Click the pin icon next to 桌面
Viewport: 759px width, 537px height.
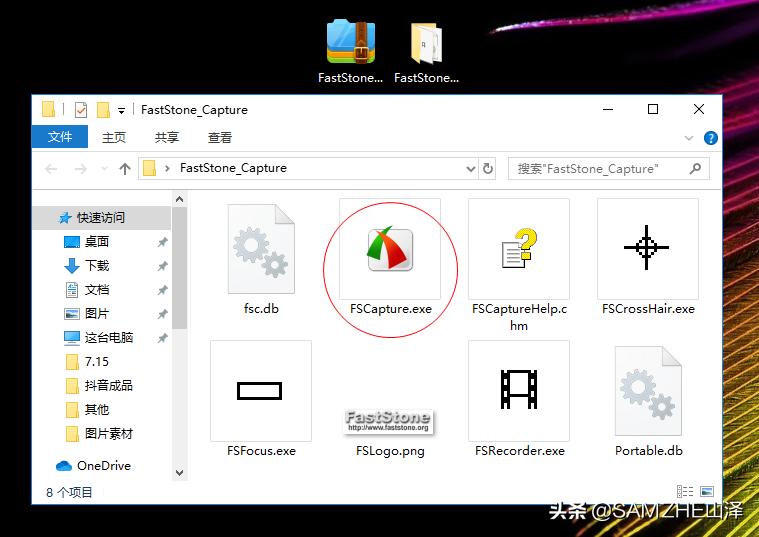(x=163, y=242)
